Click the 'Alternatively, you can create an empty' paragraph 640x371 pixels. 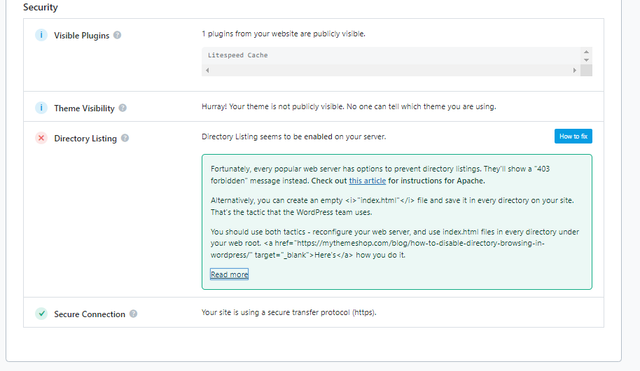click(x=392, y=206)
